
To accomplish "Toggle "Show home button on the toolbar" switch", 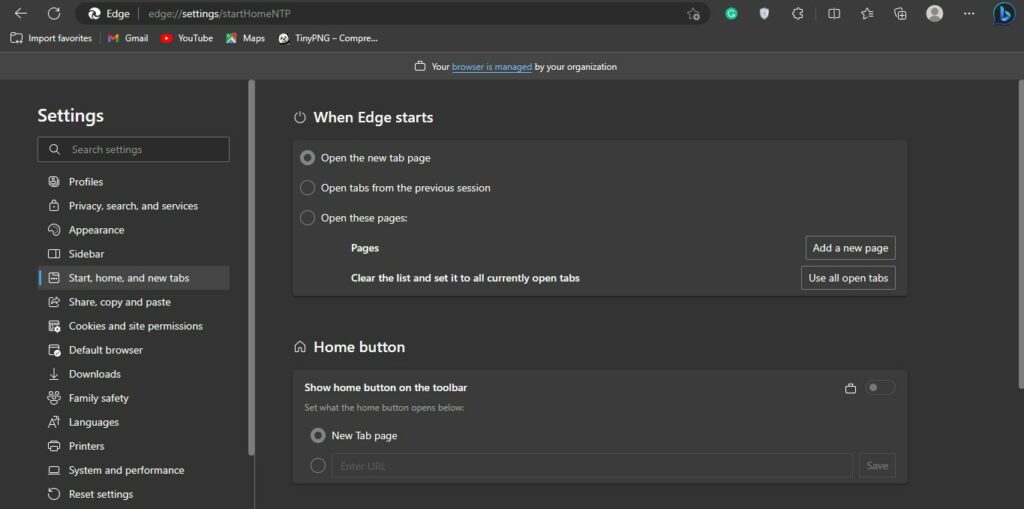I will 880,388.
